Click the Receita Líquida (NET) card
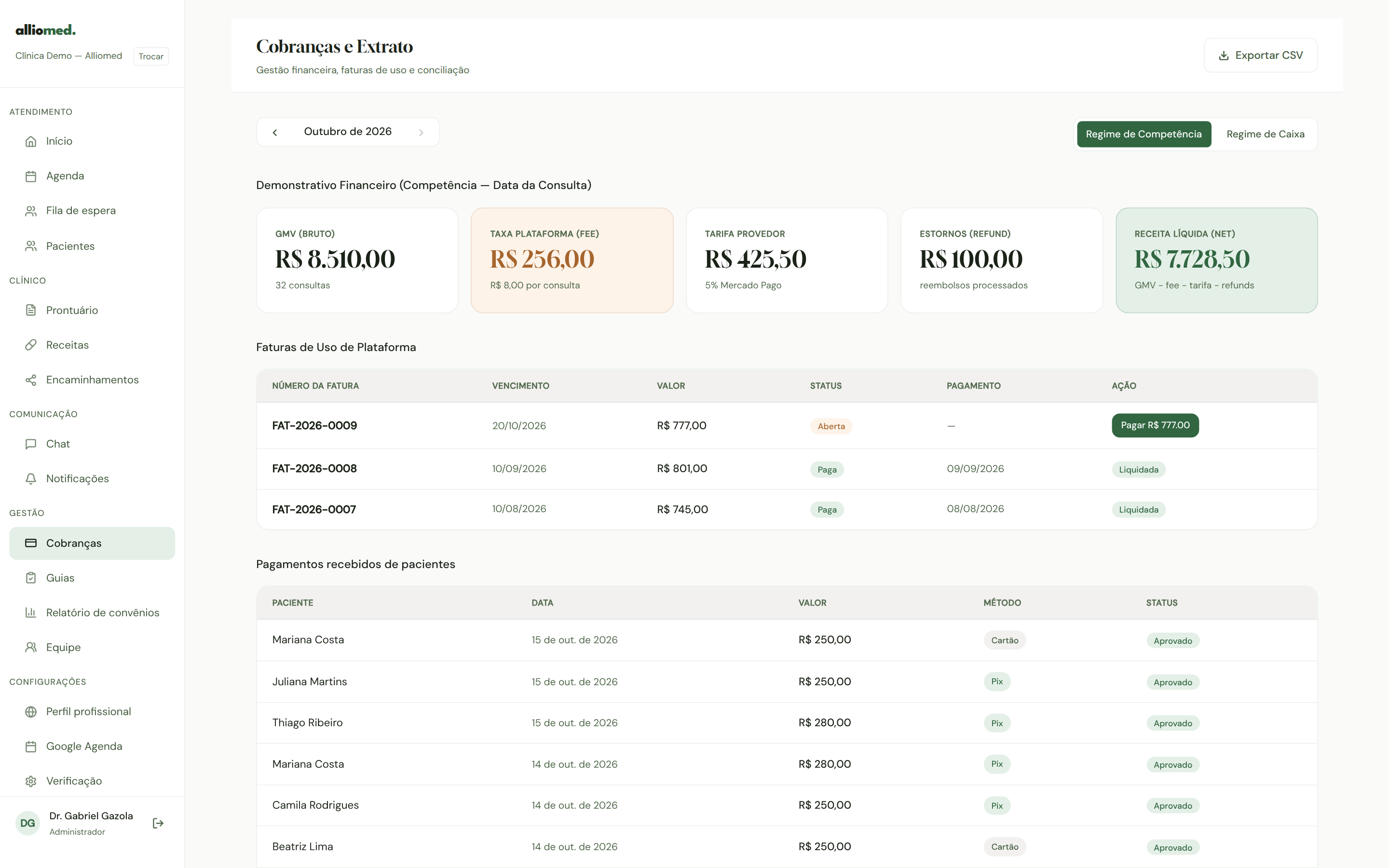 point(1216,260)
